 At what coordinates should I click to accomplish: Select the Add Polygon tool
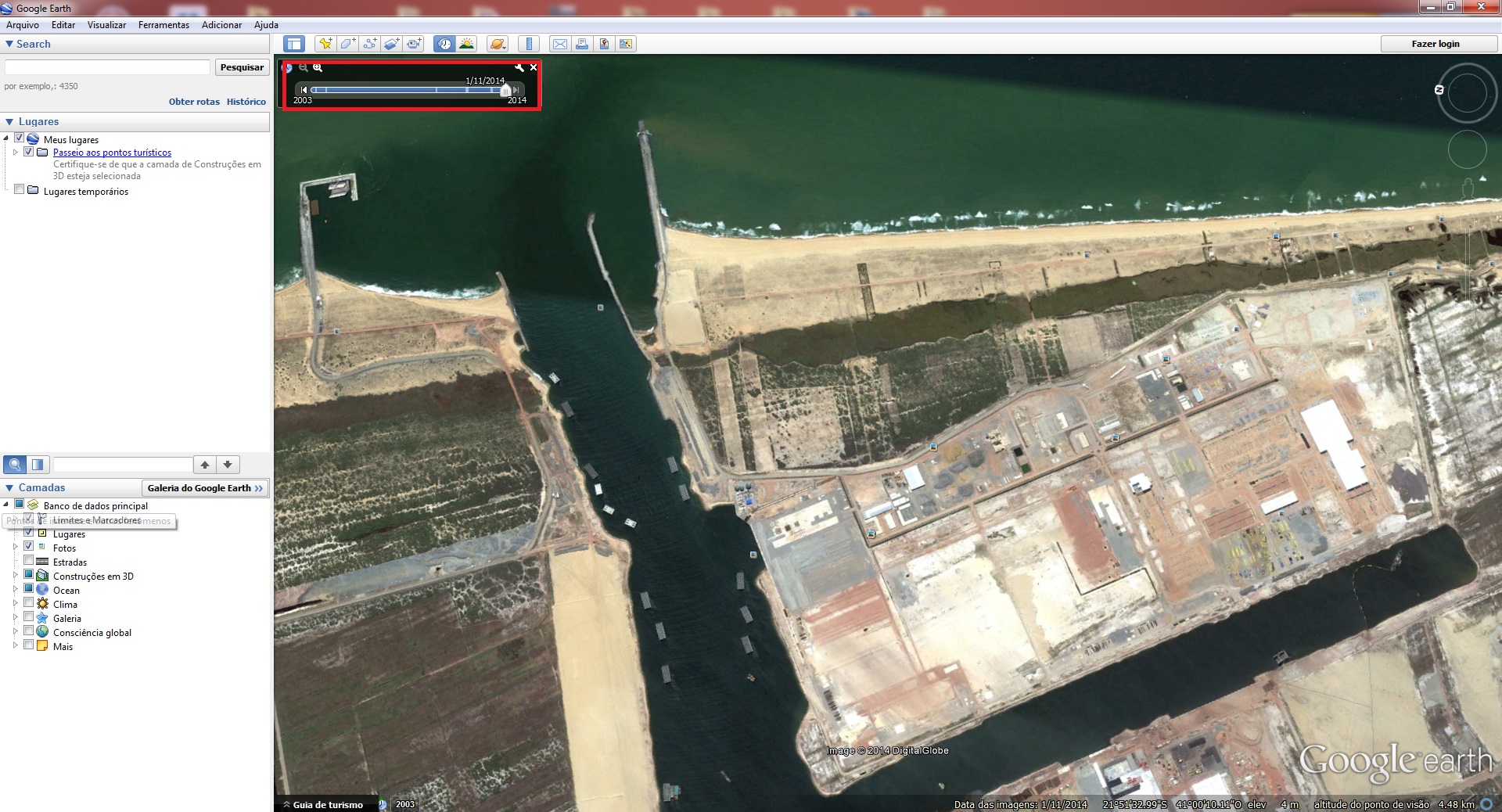[x=347, y=44]
